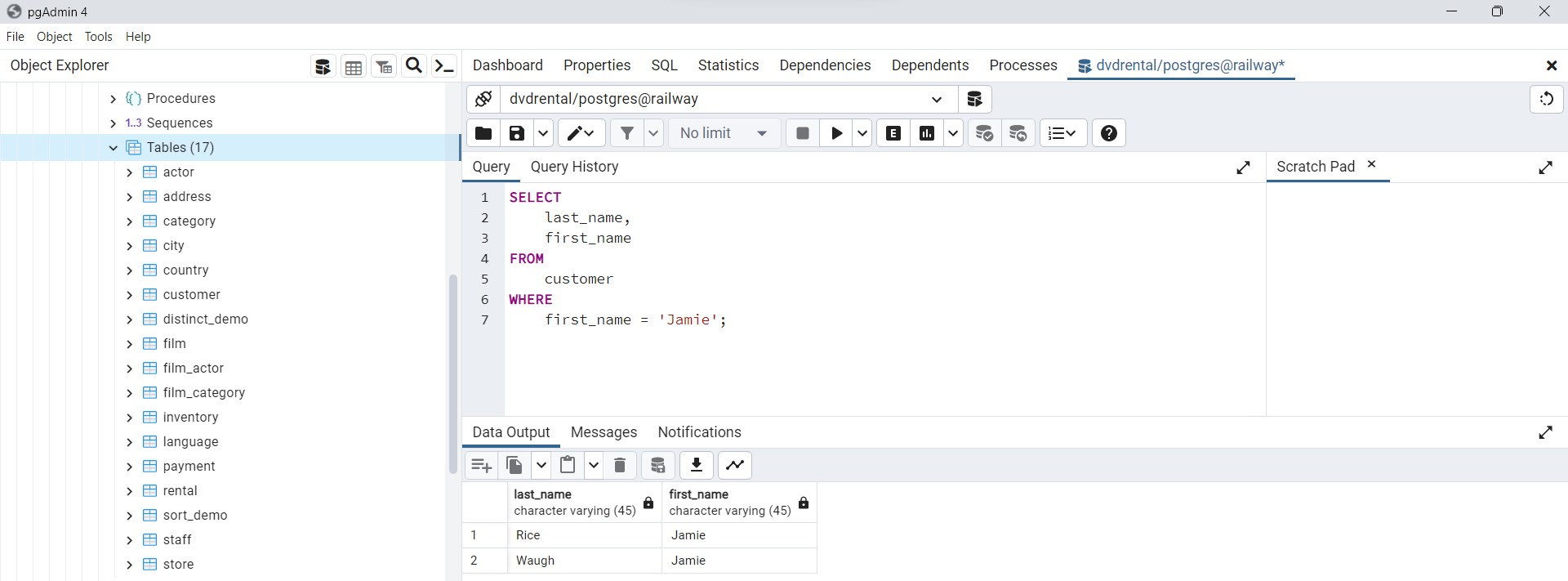
Task: Maximize the Scratch Pad panel
Action: 1545,168
